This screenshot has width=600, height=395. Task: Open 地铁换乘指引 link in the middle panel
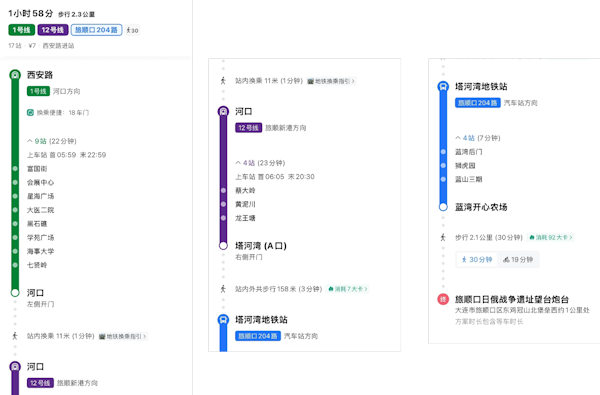click(x=331, y=81)
